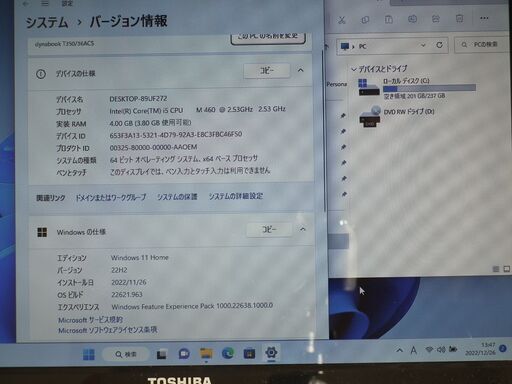
Task: Select ローカル ディスク (C:) drive
Action: [418, 88]
